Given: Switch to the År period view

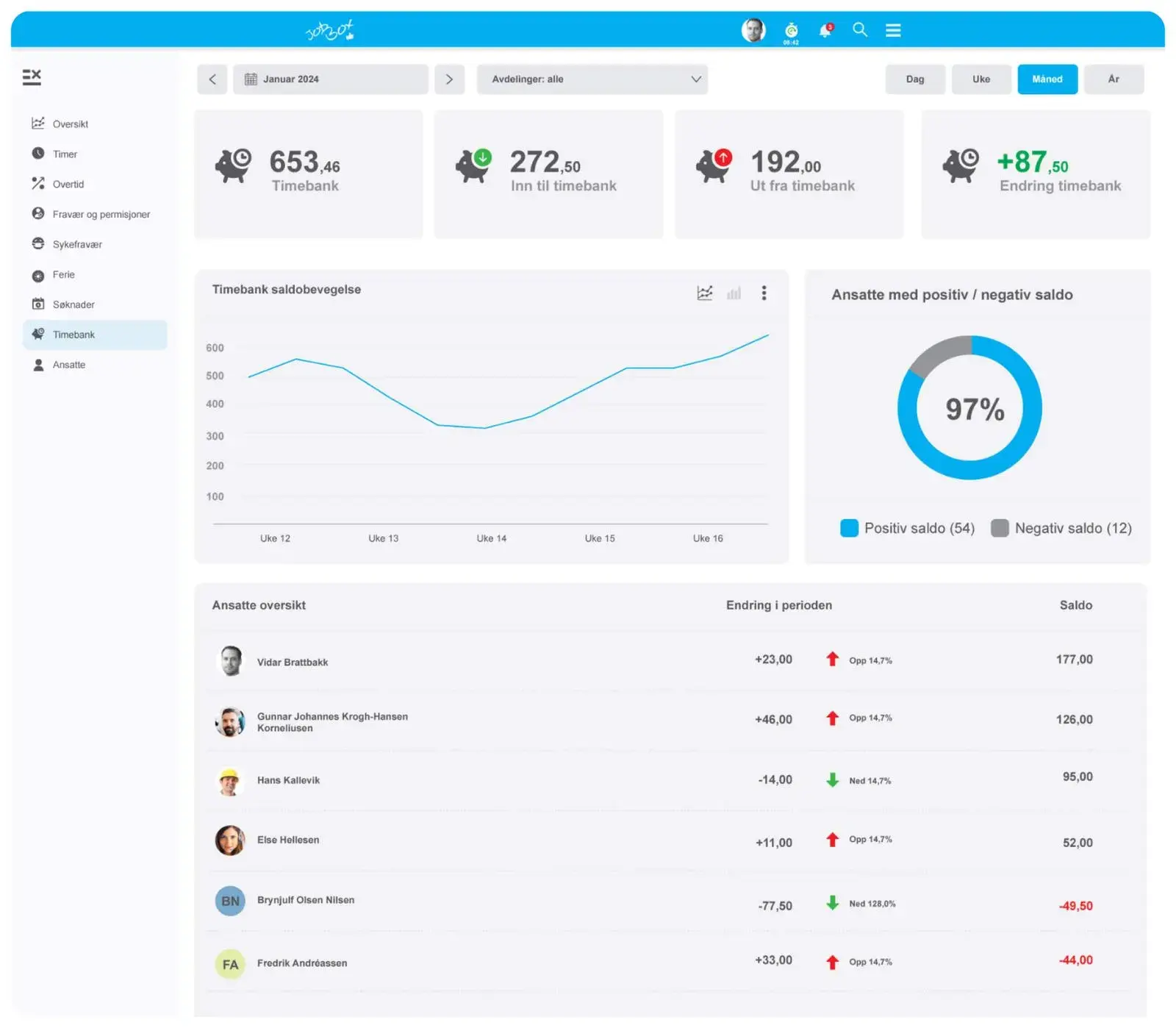Looking at the screenshot, I should 1114,79.
